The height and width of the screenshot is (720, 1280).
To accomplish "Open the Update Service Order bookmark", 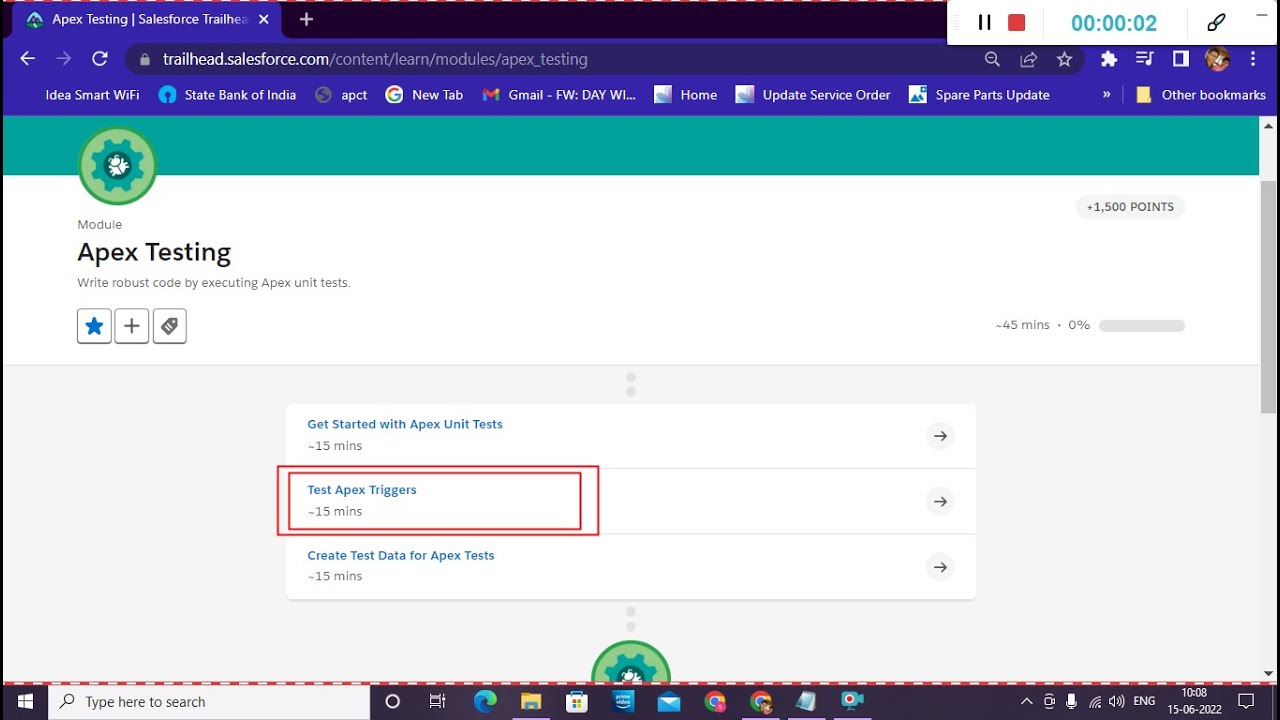I will (x=813, y=95).
